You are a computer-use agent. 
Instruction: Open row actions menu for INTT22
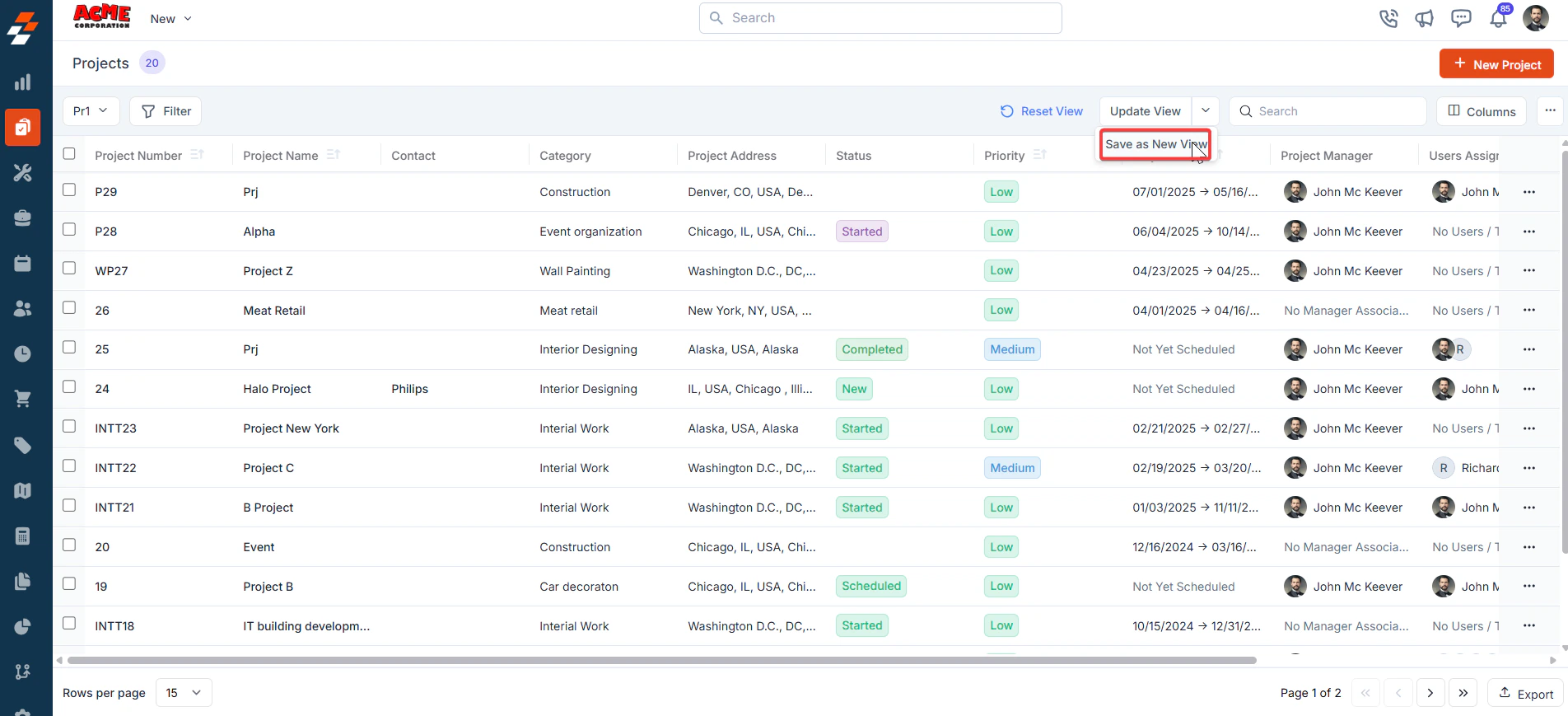point(1529,468)
